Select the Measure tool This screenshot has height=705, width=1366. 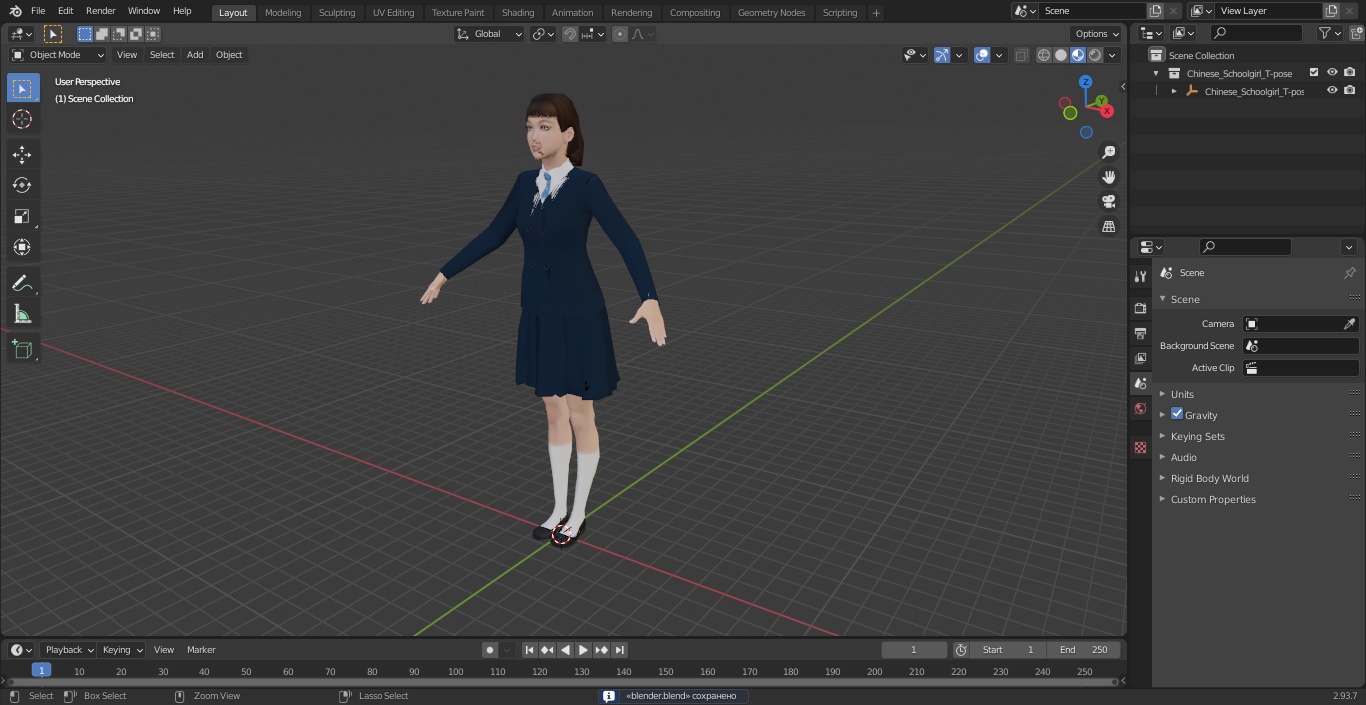[x=22, y=314]
